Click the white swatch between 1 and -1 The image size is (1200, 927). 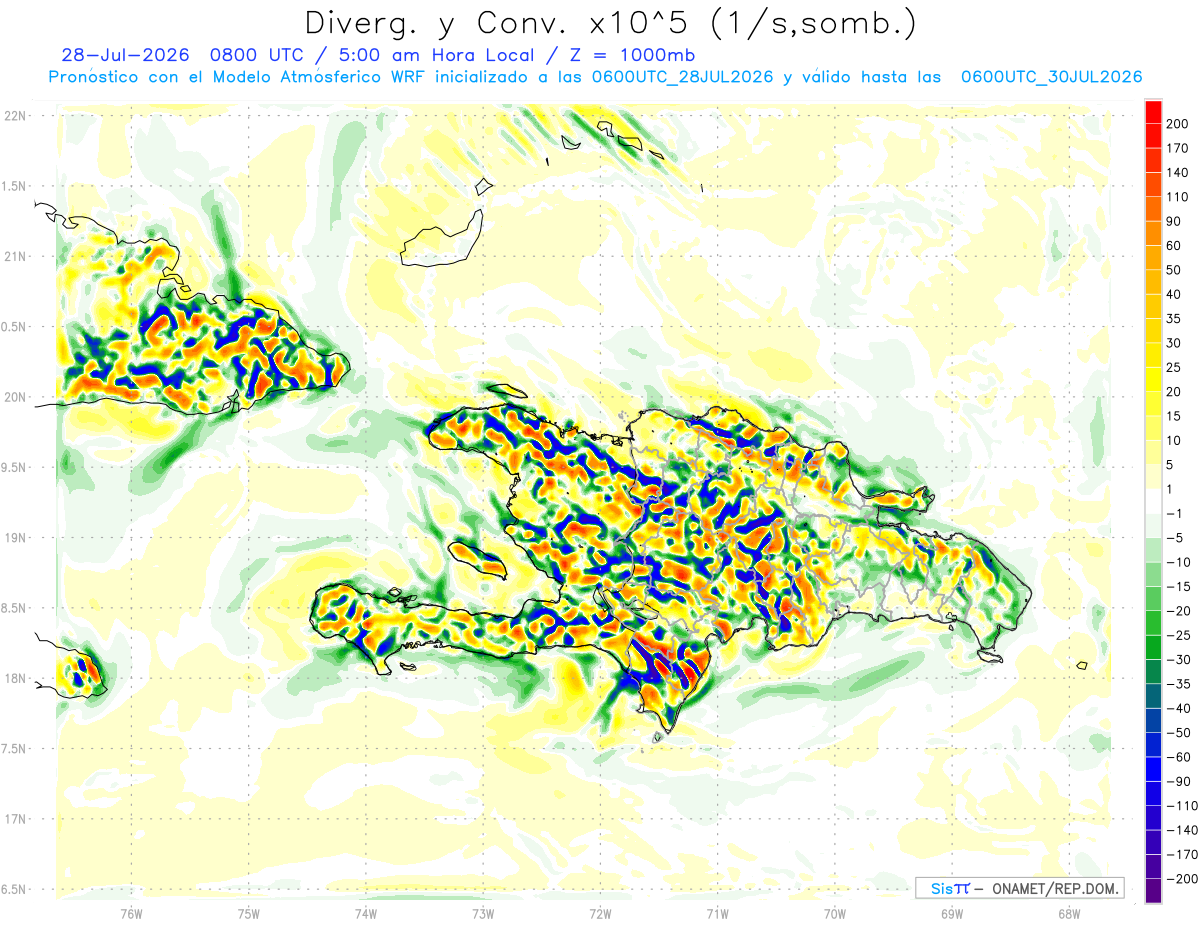[1153, 501]
